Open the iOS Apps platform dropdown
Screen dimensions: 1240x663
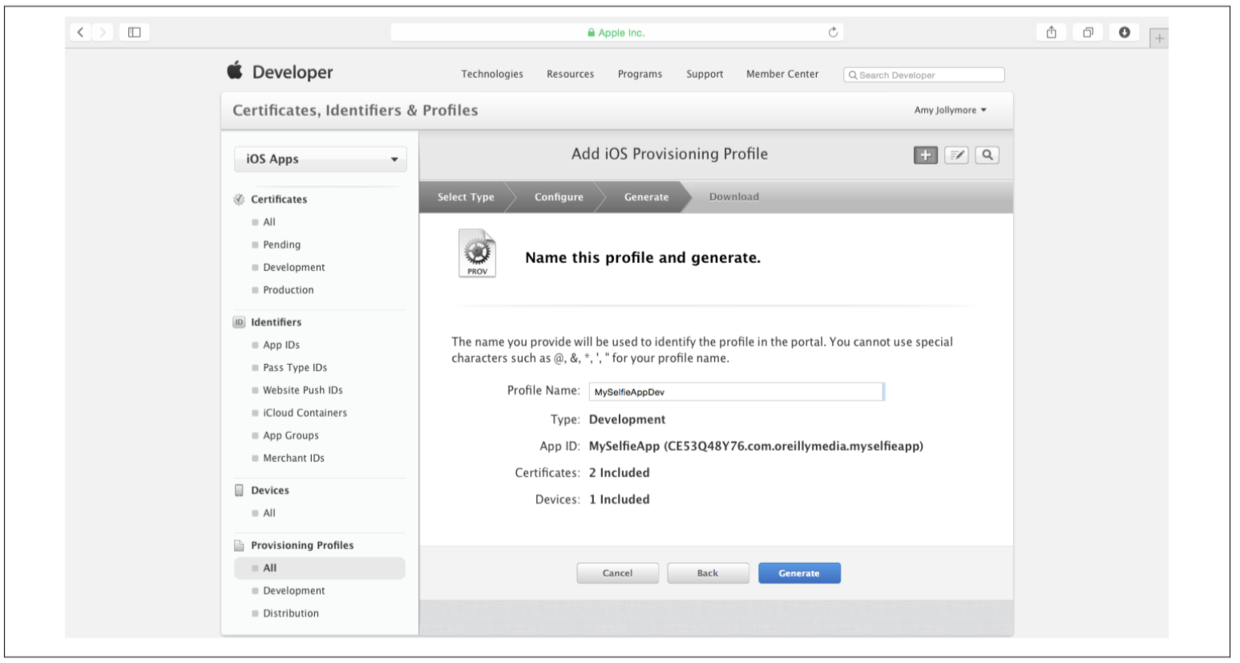[x=320, y=159]
